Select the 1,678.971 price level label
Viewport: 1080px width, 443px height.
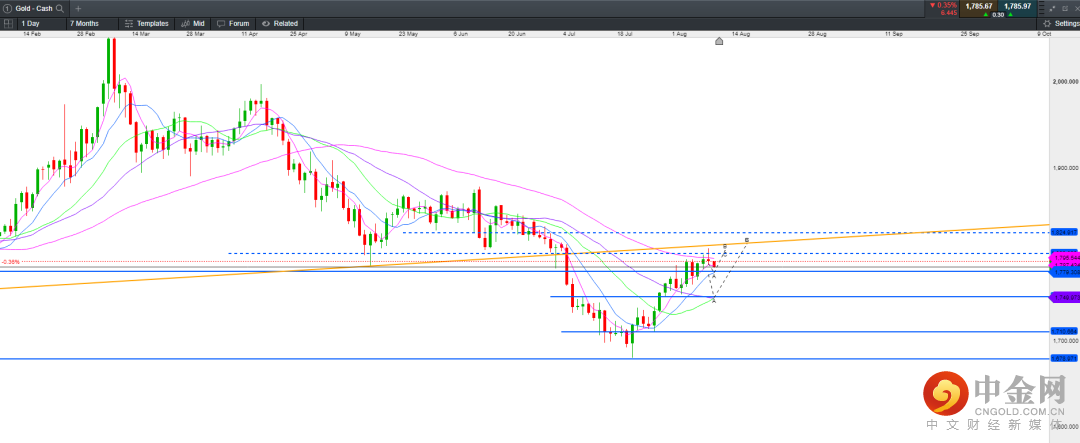(1063, 358)
